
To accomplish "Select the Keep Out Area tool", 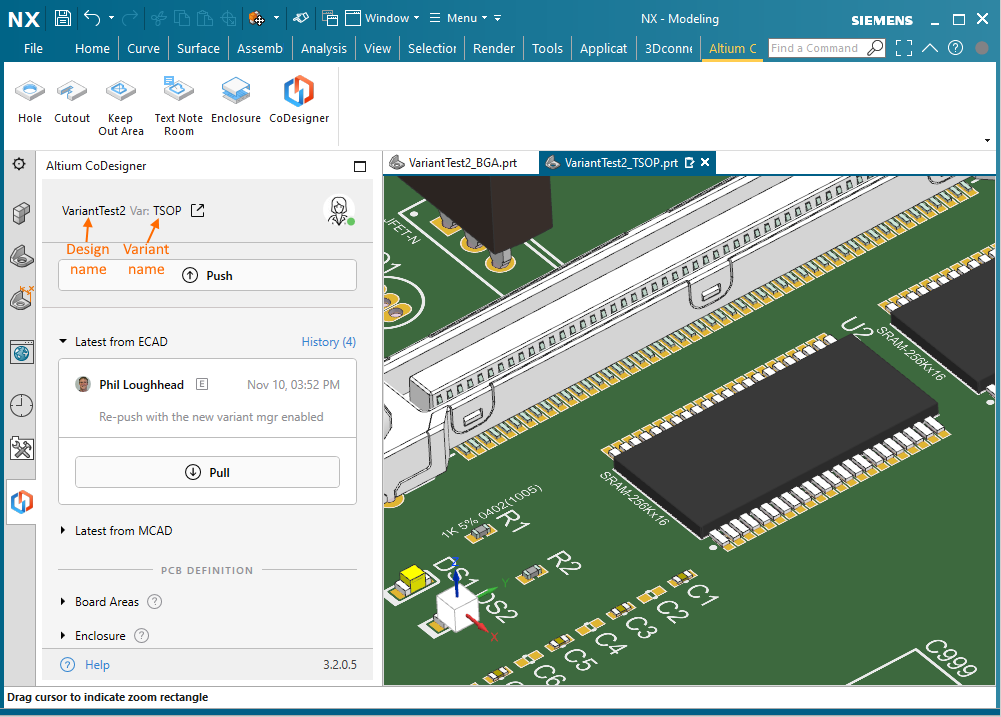I will pyautogui.click(x=121, y=106).
